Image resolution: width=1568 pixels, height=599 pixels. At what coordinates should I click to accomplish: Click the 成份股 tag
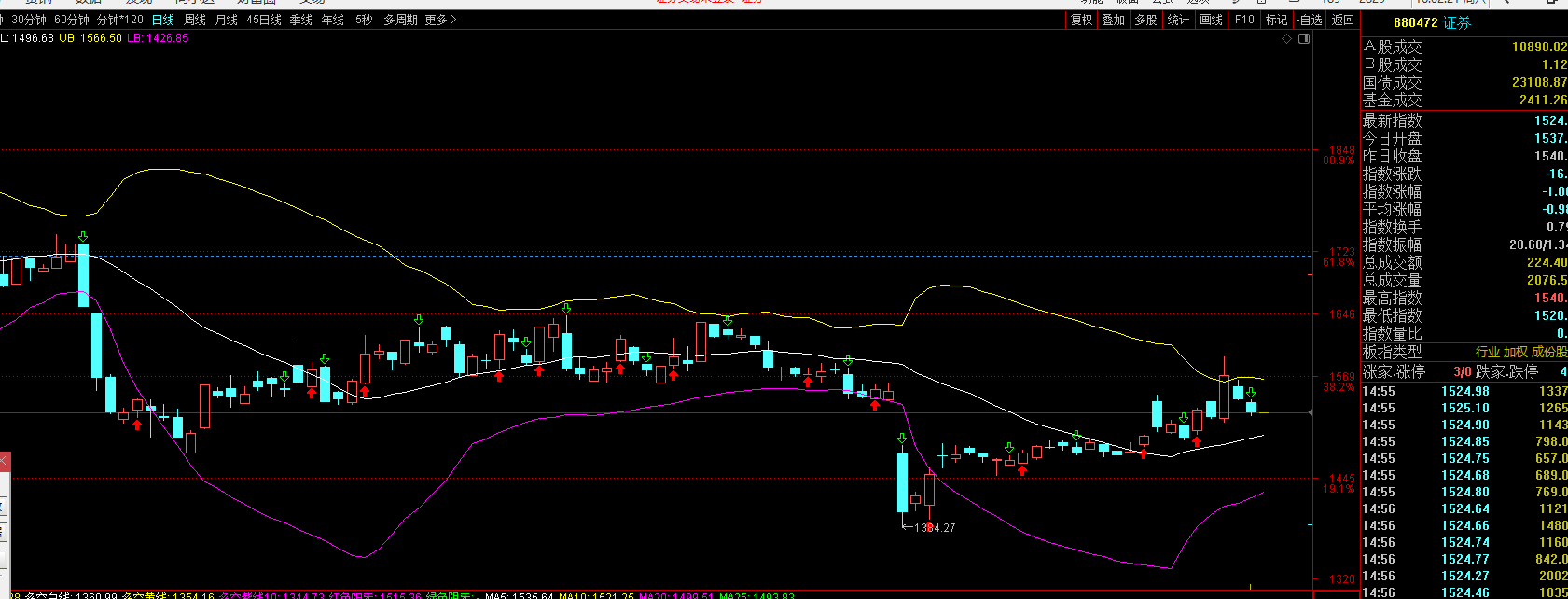1549,352
